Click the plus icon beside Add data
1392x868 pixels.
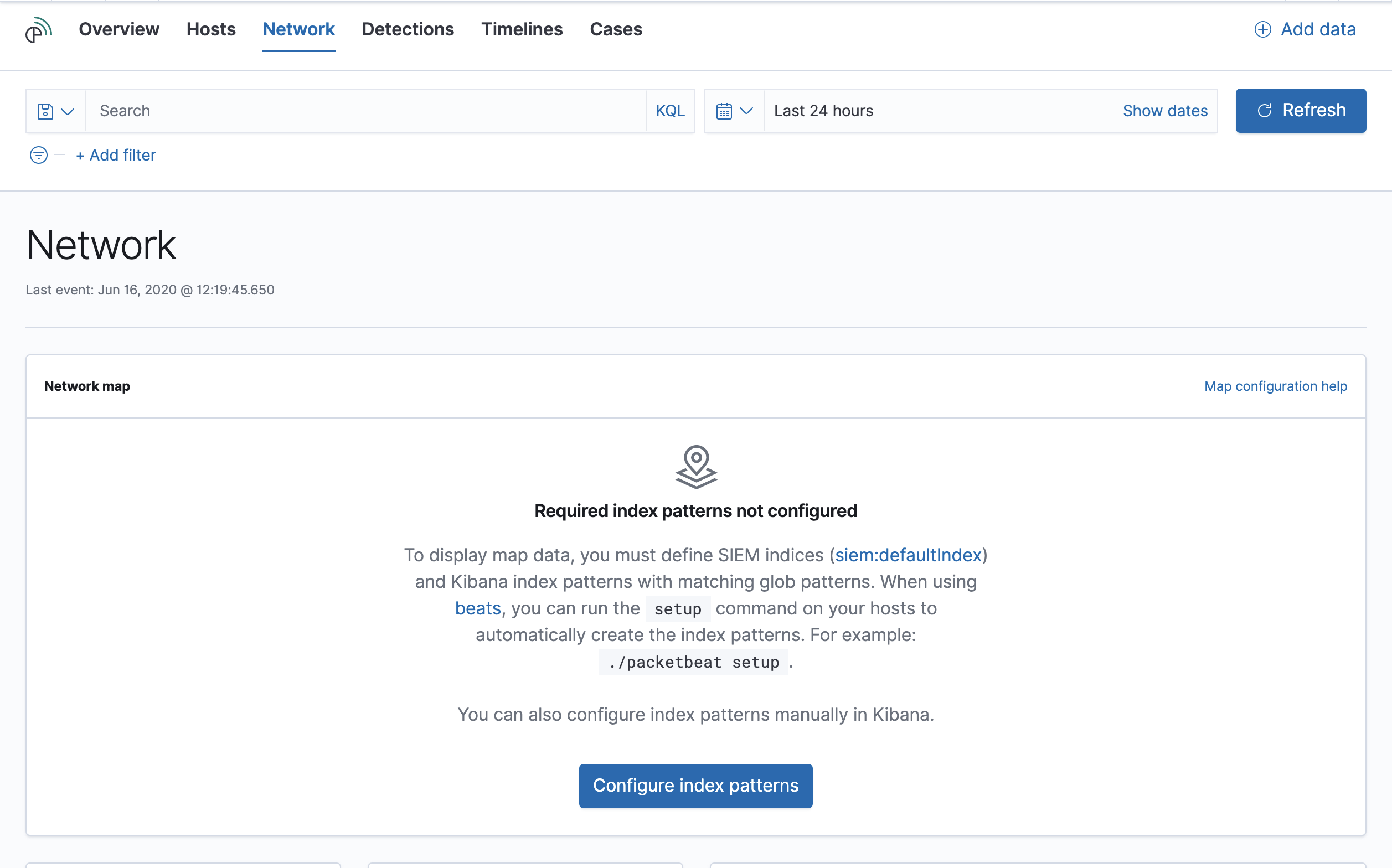tap(1262, 29)
